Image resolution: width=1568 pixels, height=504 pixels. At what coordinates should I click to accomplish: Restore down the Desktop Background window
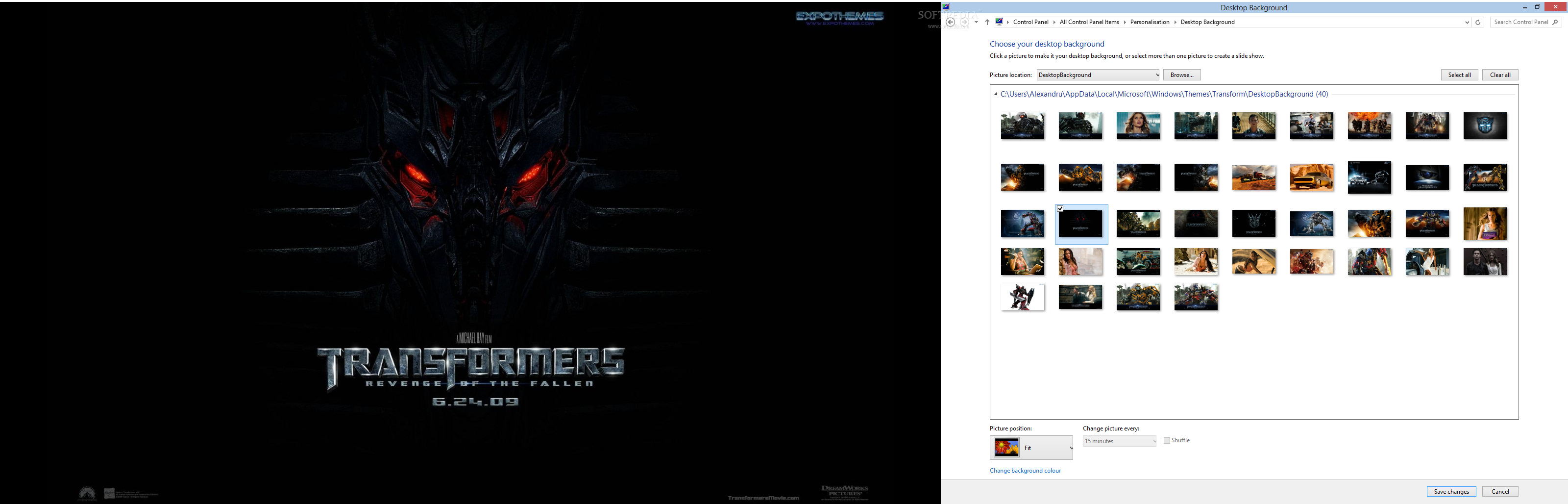pos(1537,7)
